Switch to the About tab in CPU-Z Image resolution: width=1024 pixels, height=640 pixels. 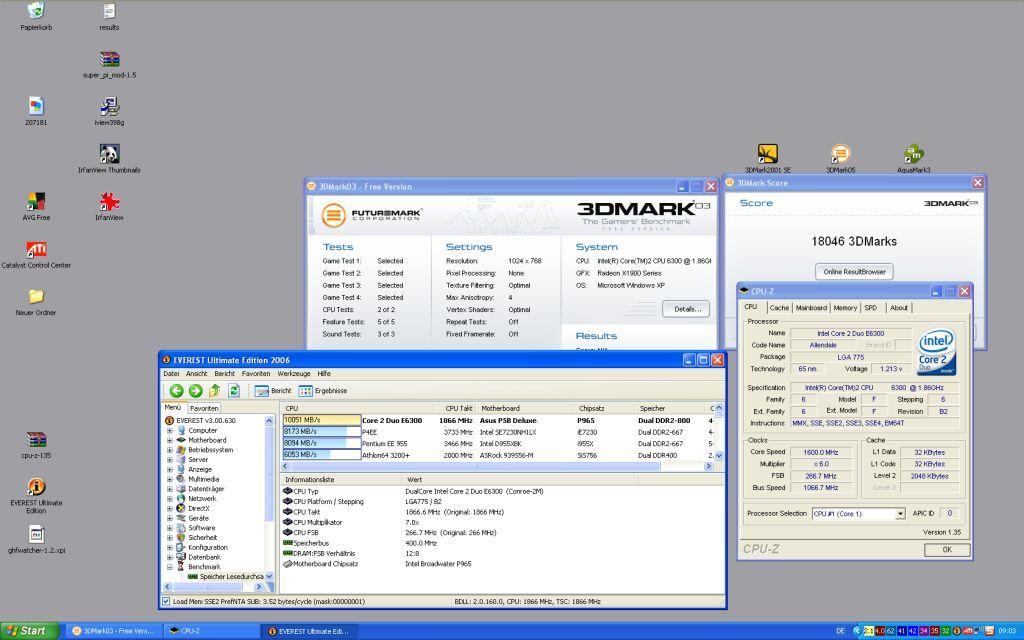click(899, 308)
